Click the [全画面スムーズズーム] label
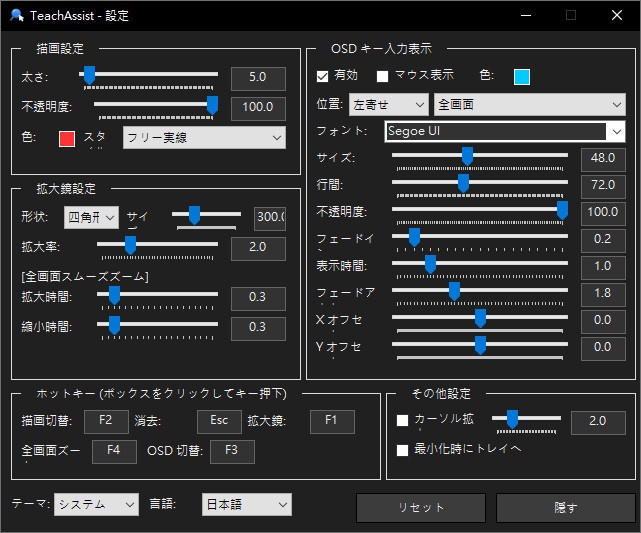Screen dimensions: 641x533 click(x=85, y=277)
